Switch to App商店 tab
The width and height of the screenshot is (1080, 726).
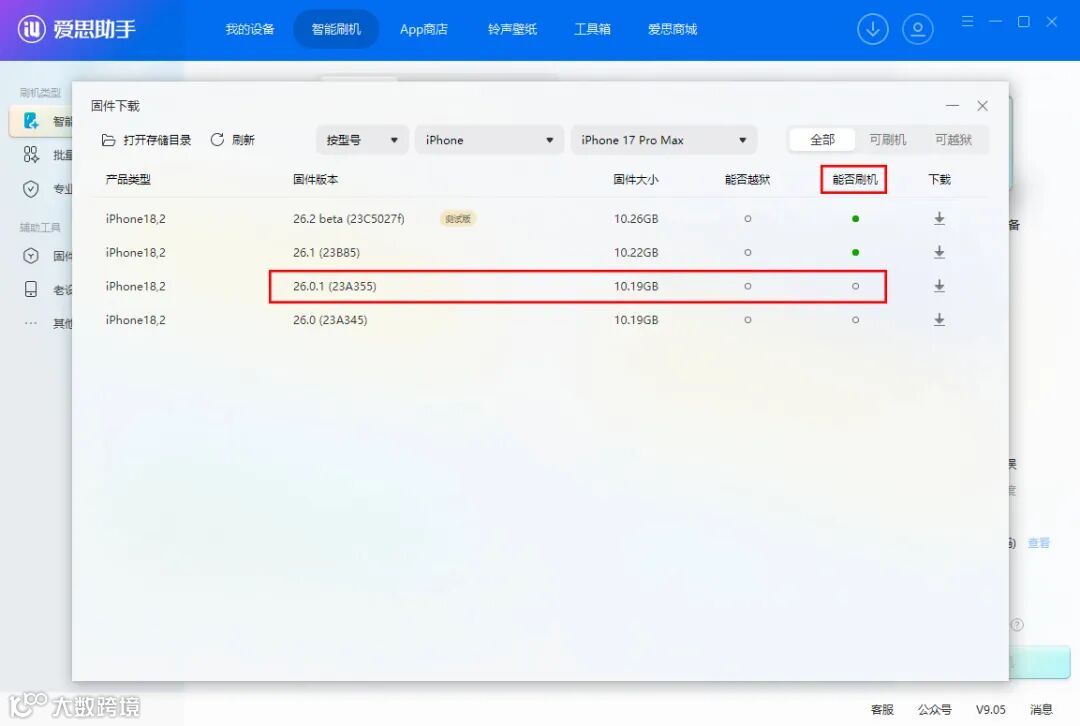pos(424,29)
